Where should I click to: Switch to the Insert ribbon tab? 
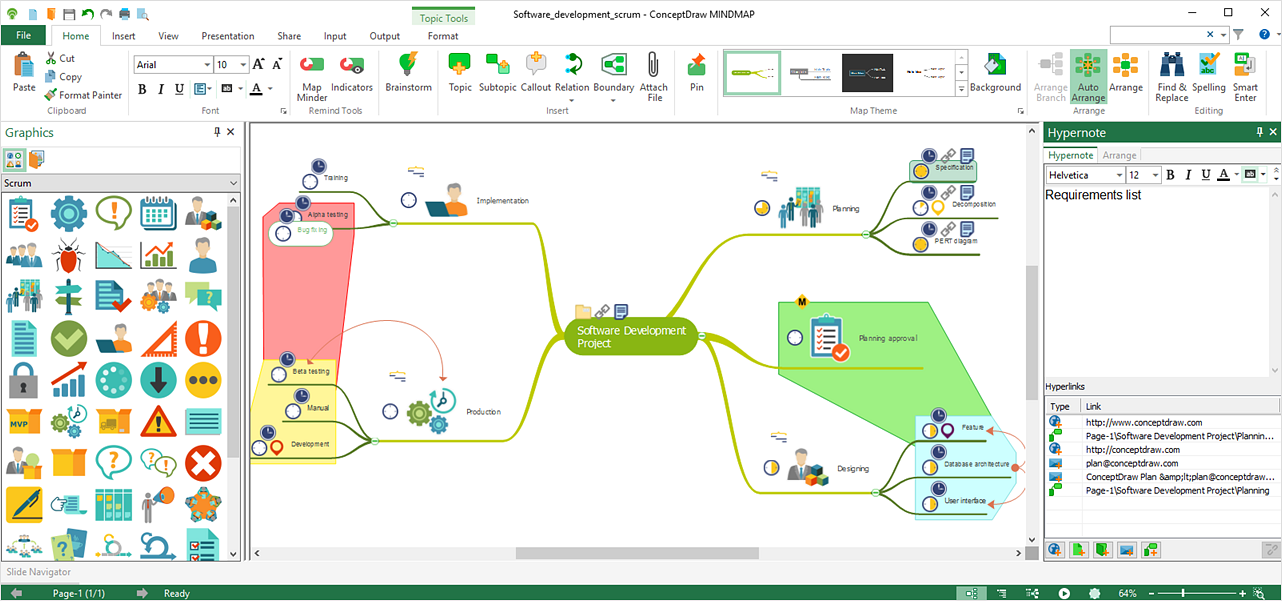coord(124,36)
